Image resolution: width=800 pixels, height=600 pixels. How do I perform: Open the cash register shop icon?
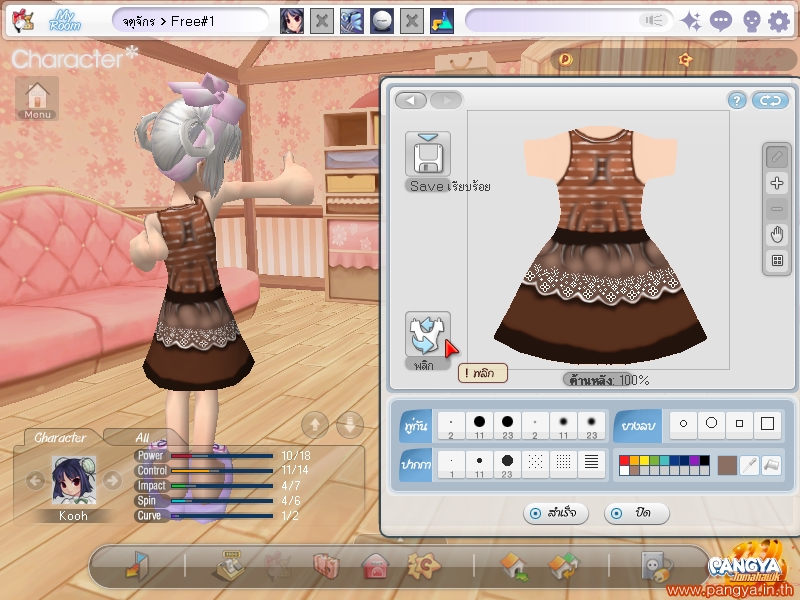pos(231,565)
